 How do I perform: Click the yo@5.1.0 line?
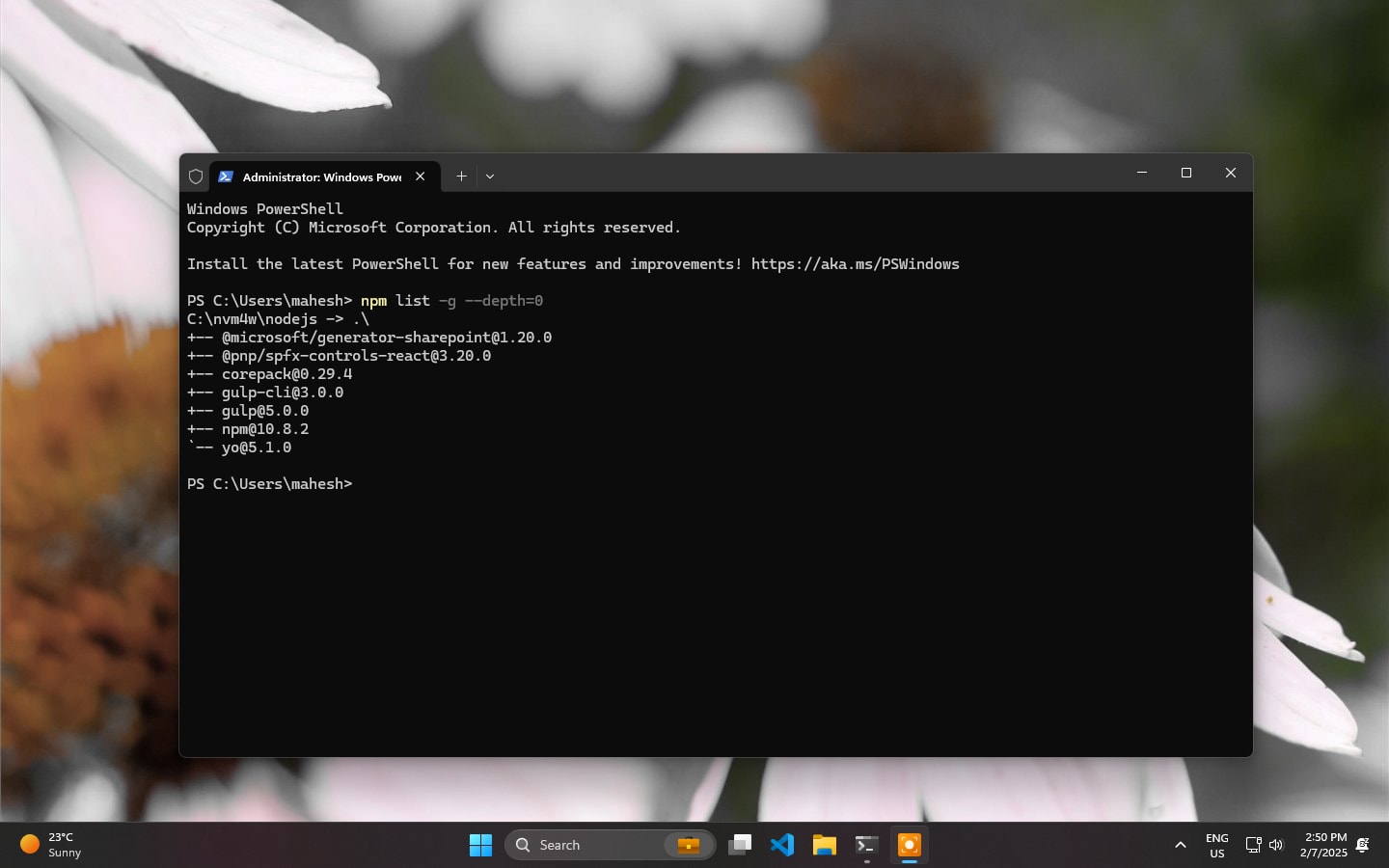click(239, 448)
